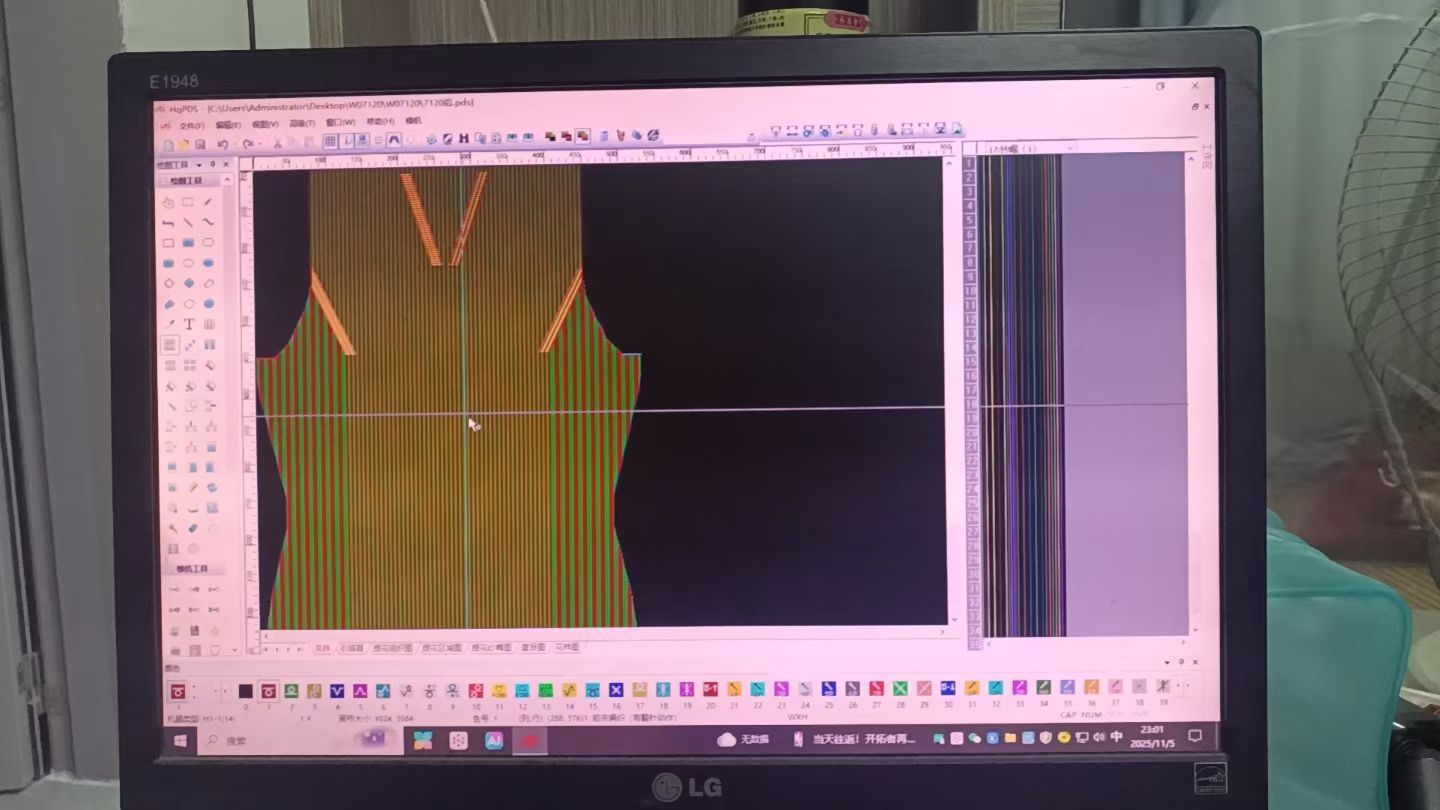The height and width of the screenshot is (810, 1440).
Task: Open the color panel options dropdown arrow
Action: (1167, 662)
